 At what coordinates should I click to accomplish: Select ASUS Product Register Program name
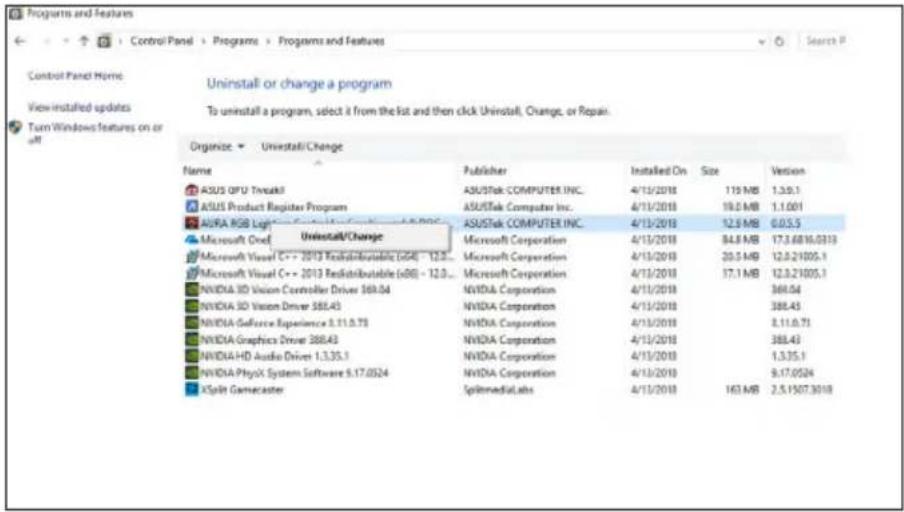click(x=274, y=206)
